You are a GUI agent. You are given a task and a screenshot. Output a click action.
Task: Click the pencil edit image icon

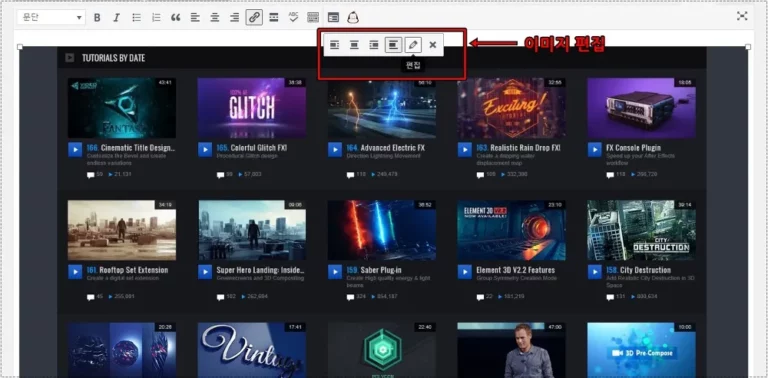pyautogui.click(x=413, y=45)
